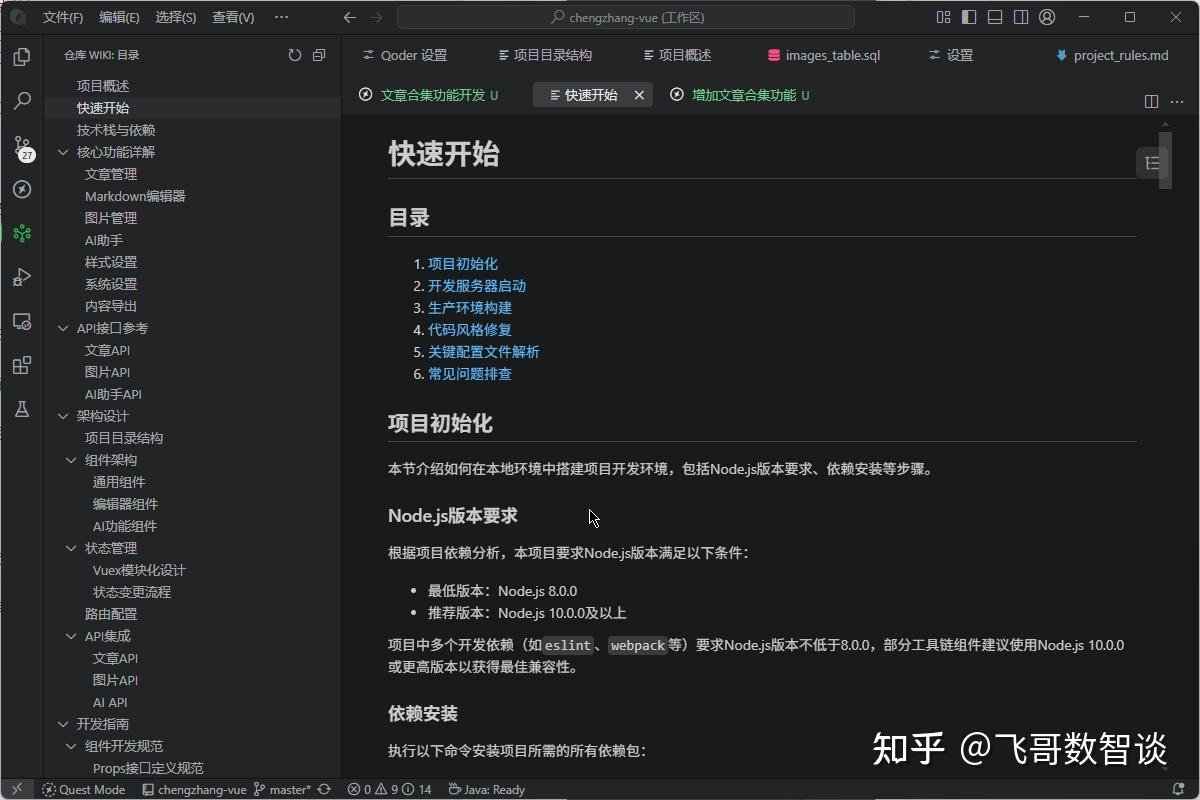Image resolution: width=1200 pixels, height=800 pixels.
Task: Open Source Control showing 27 pending changes
Action: [22, 150]
